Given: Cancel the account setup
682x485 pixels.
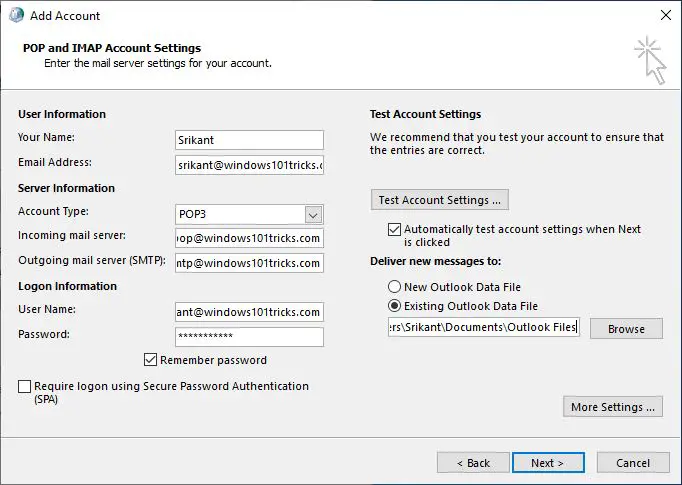Looking at the screenshot, I should (x=633, y=463).
